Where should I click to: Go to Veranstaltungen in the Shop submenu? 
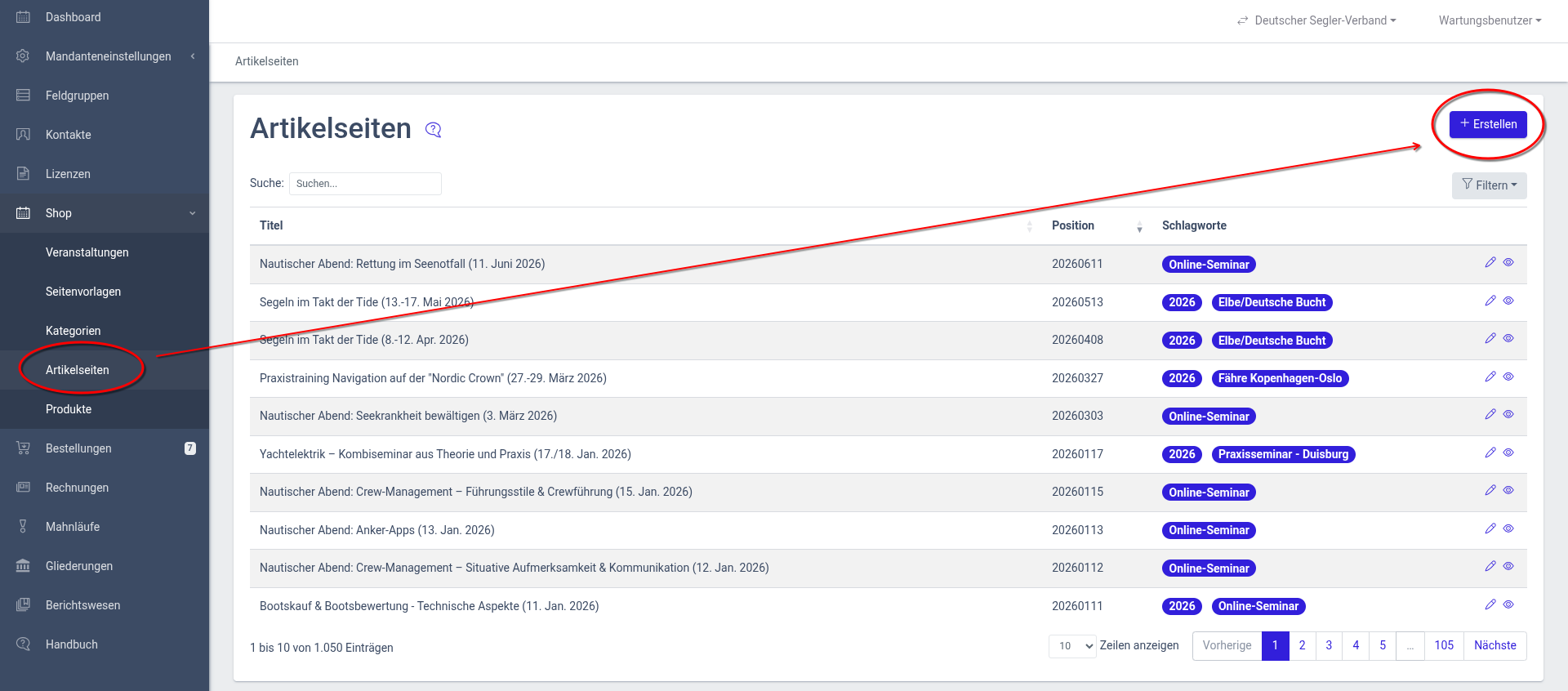(87, 252)
